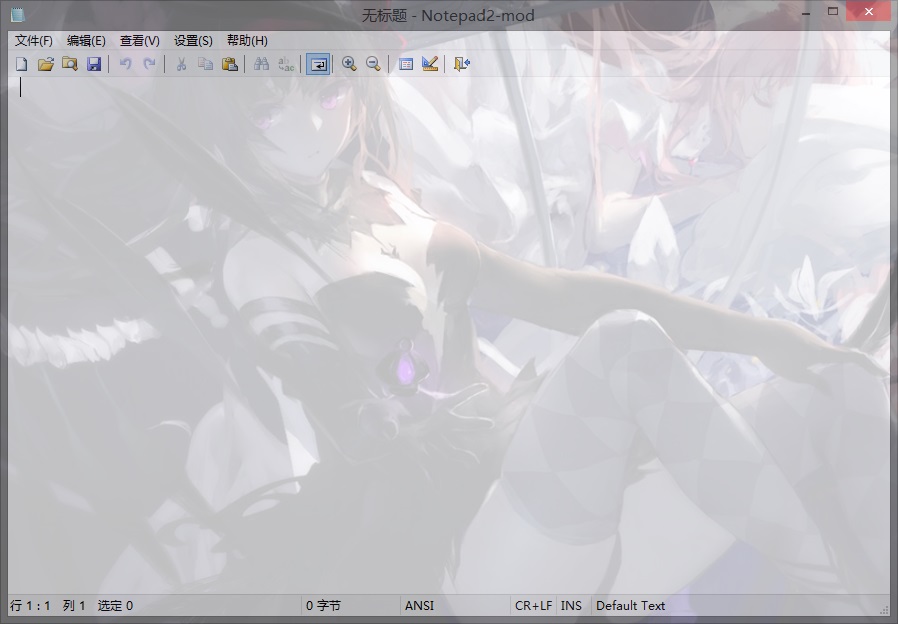Open the Select Scheme toolbar icon
Screen dimensions: 898x624
(x=406, y=64)
